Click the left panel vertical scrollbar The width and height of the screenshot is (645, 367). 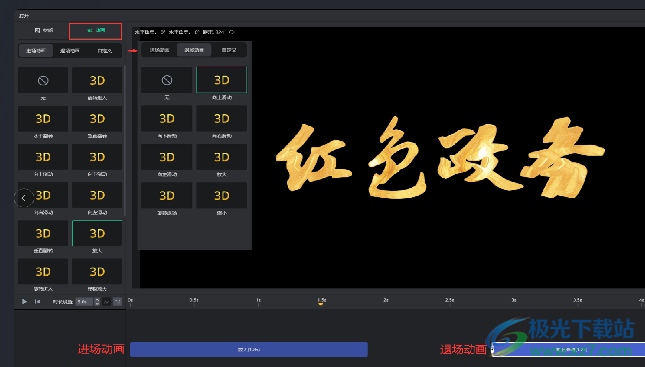click(124, 140)
